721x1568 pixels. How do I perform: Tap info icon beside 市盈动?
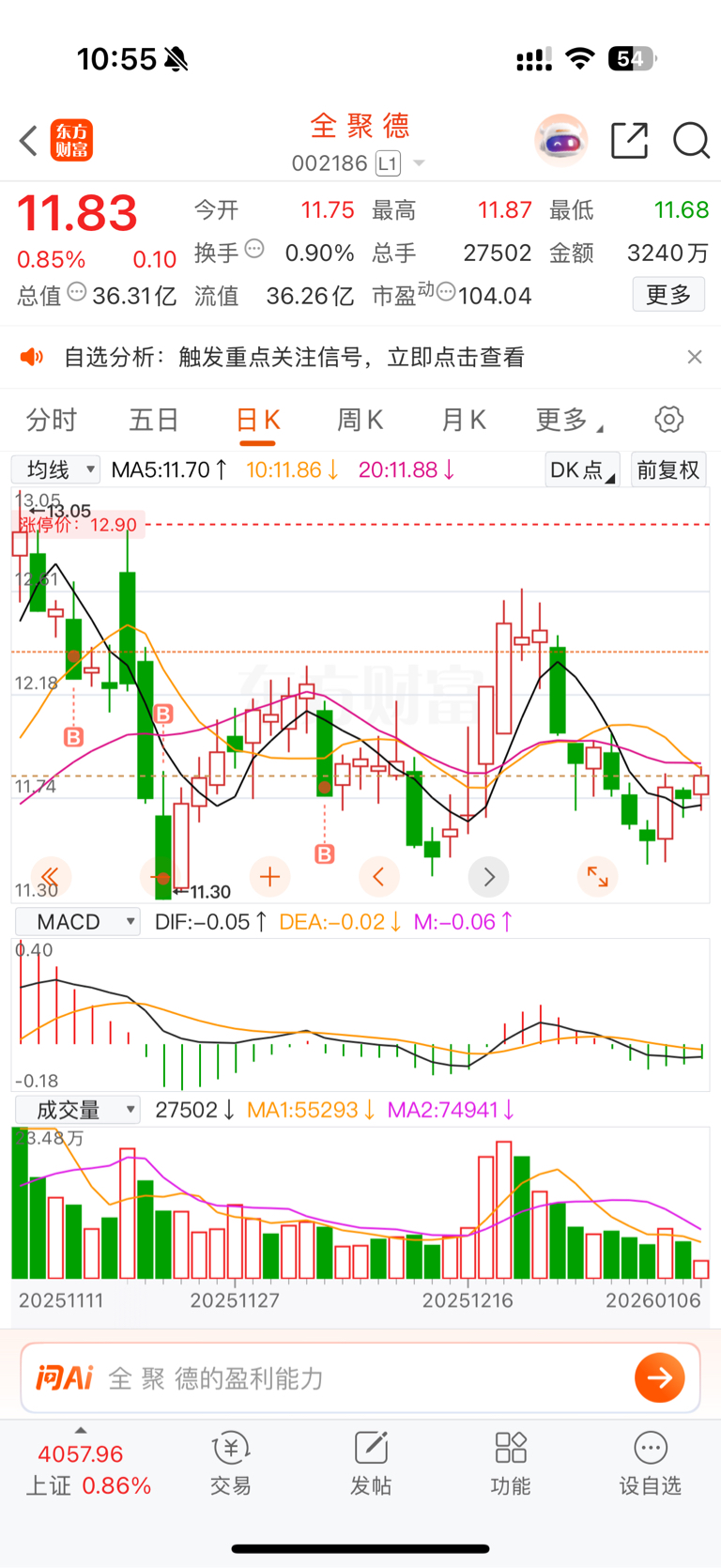(446, 292)
